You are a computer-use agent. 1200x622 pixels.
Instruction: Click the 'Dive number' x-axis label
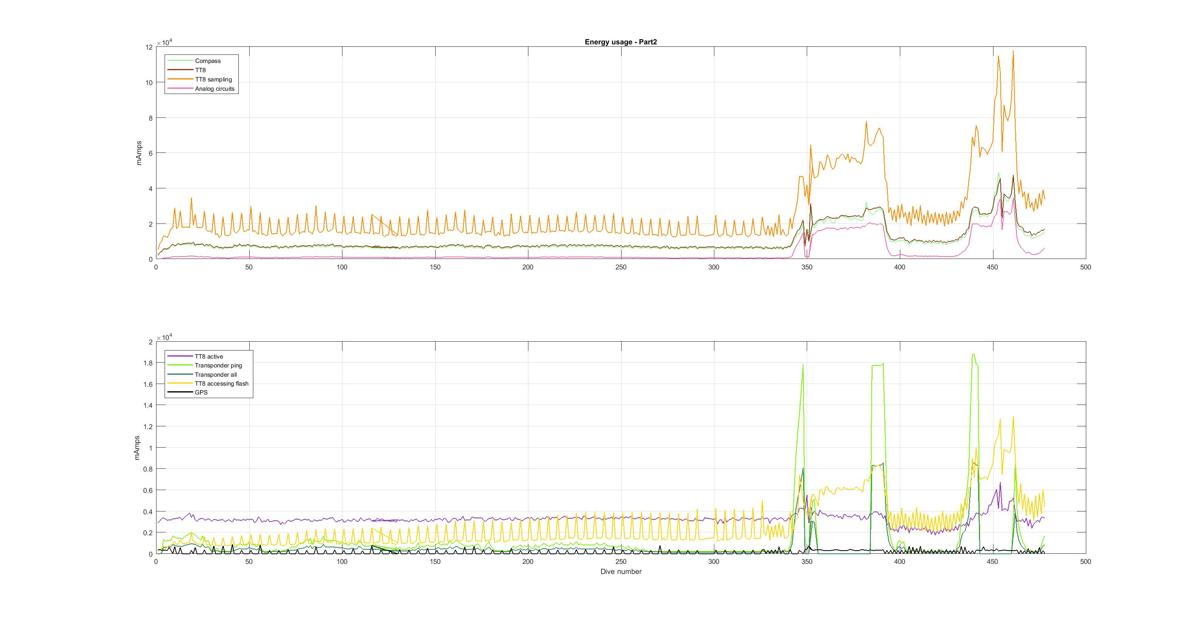pyautogui.click(x=620, y=572)
